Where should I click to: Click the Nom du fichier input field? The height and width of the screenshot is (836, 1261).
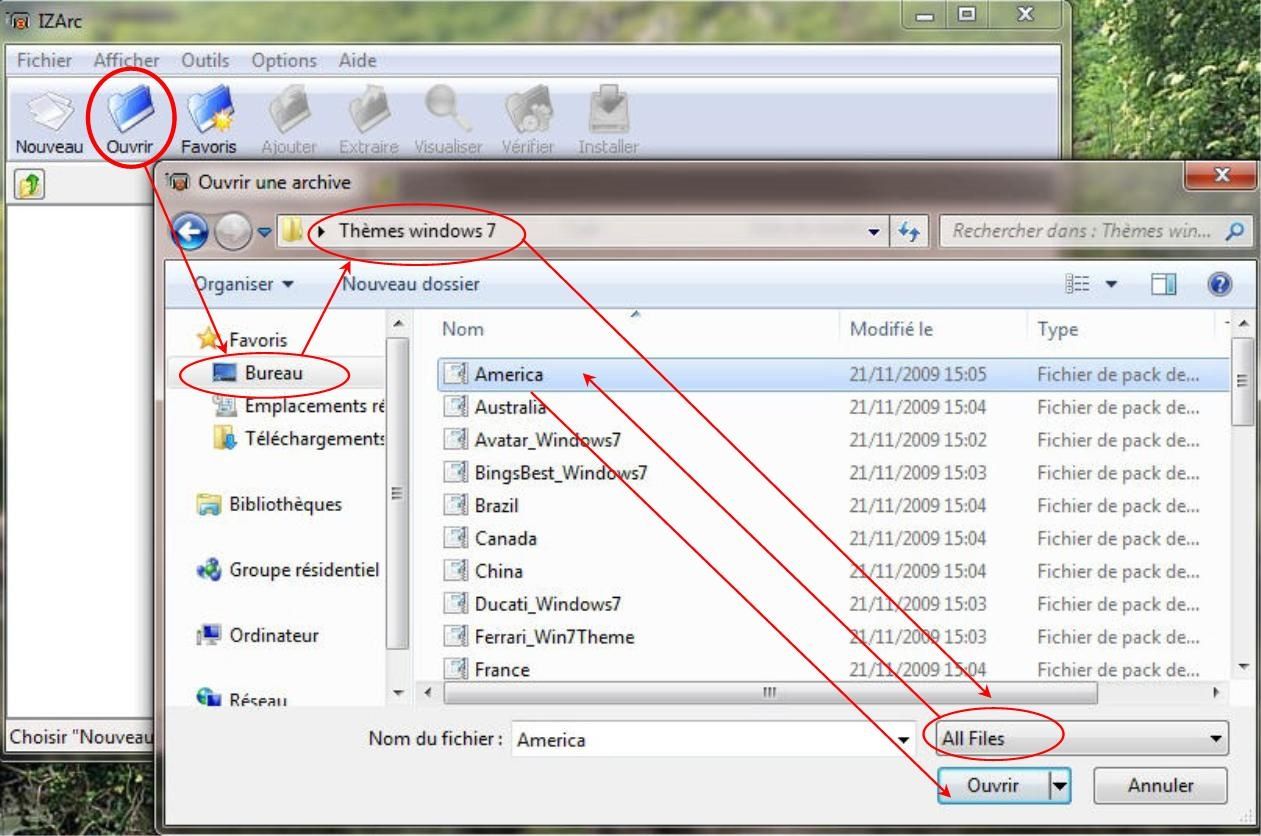tap(703, 740)
